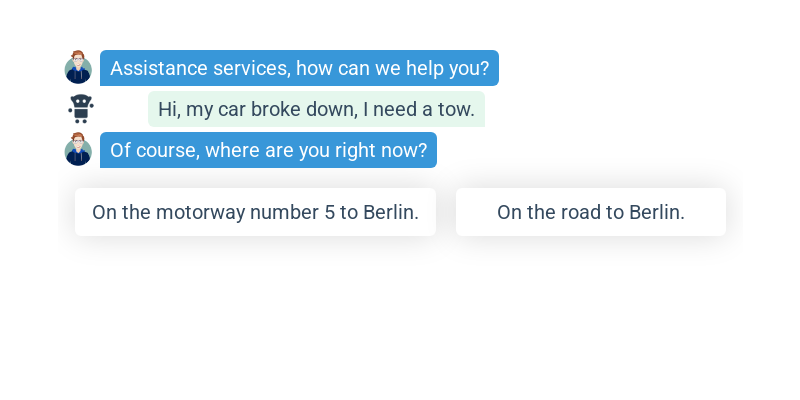
Task: Click the agent avatar next to 'Of course' message
Action: [78, 149]
